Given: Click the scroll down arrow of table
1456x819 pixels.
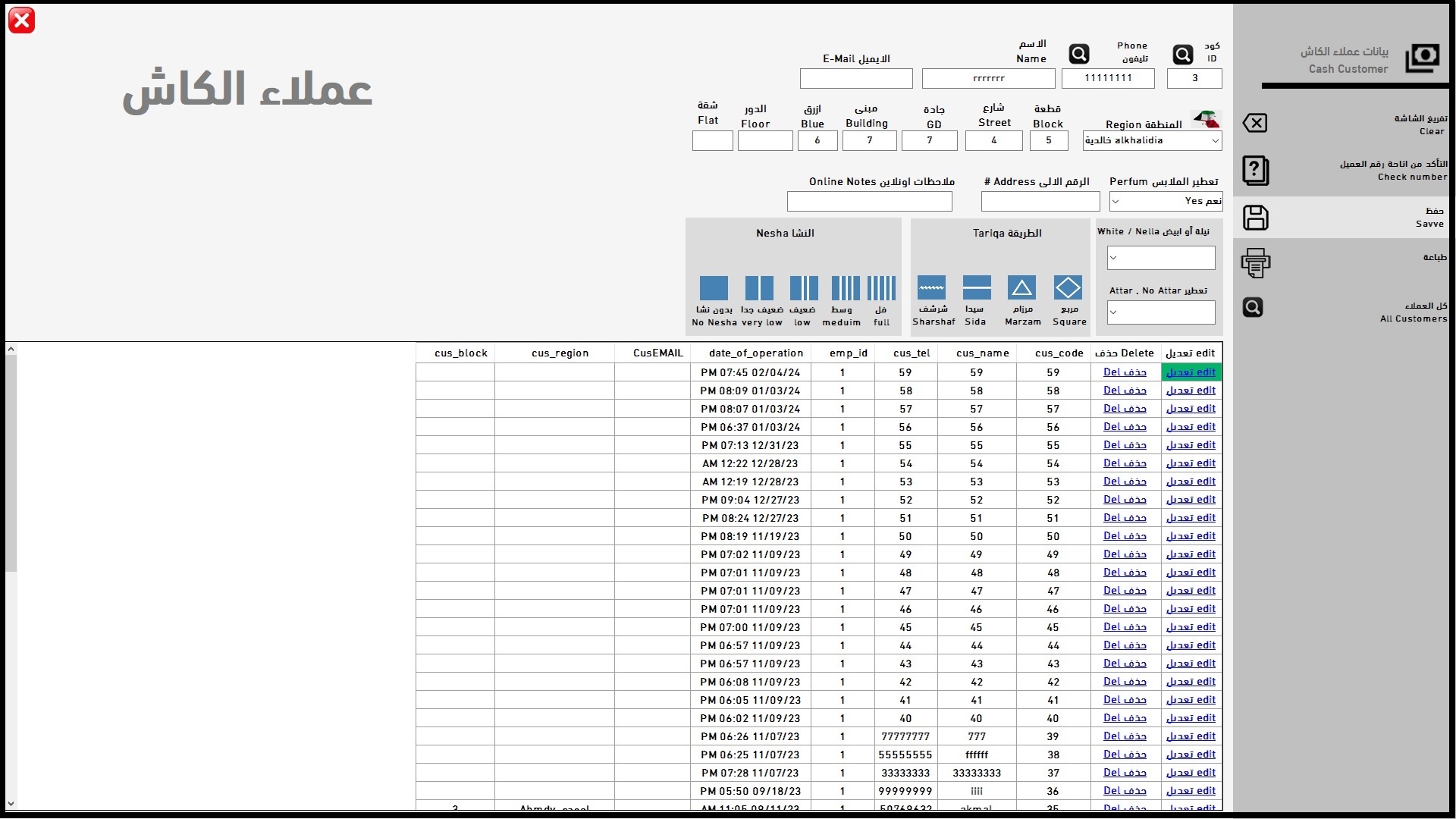Looking at the screenshot, I should tap(11, 804).
